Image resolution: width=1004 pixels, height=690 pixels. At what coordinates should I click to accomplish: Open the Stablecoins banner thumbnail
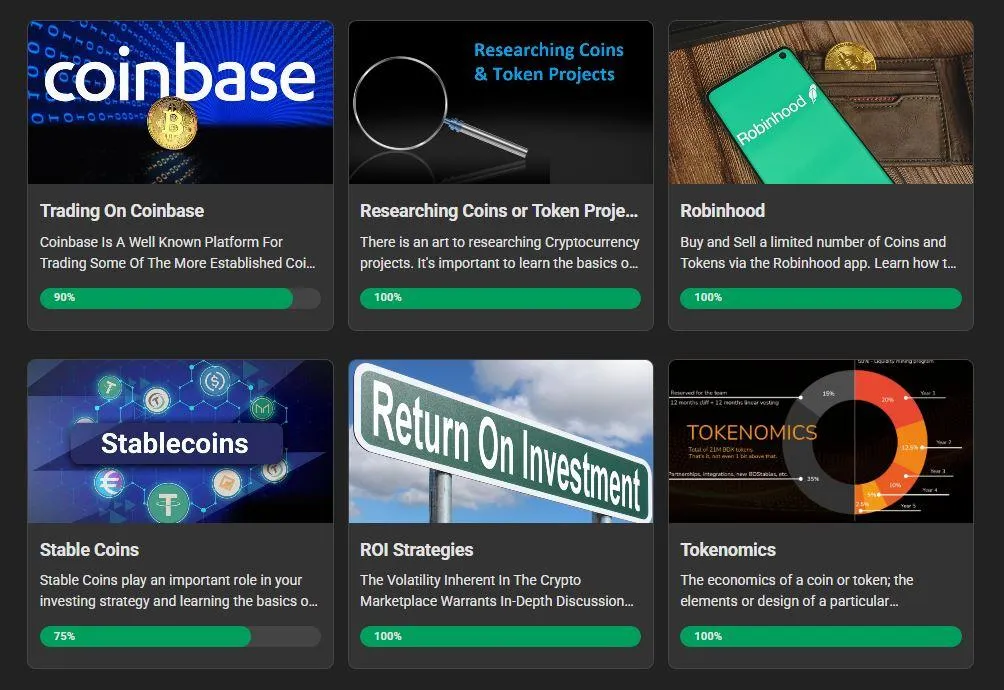pos(181,441)
